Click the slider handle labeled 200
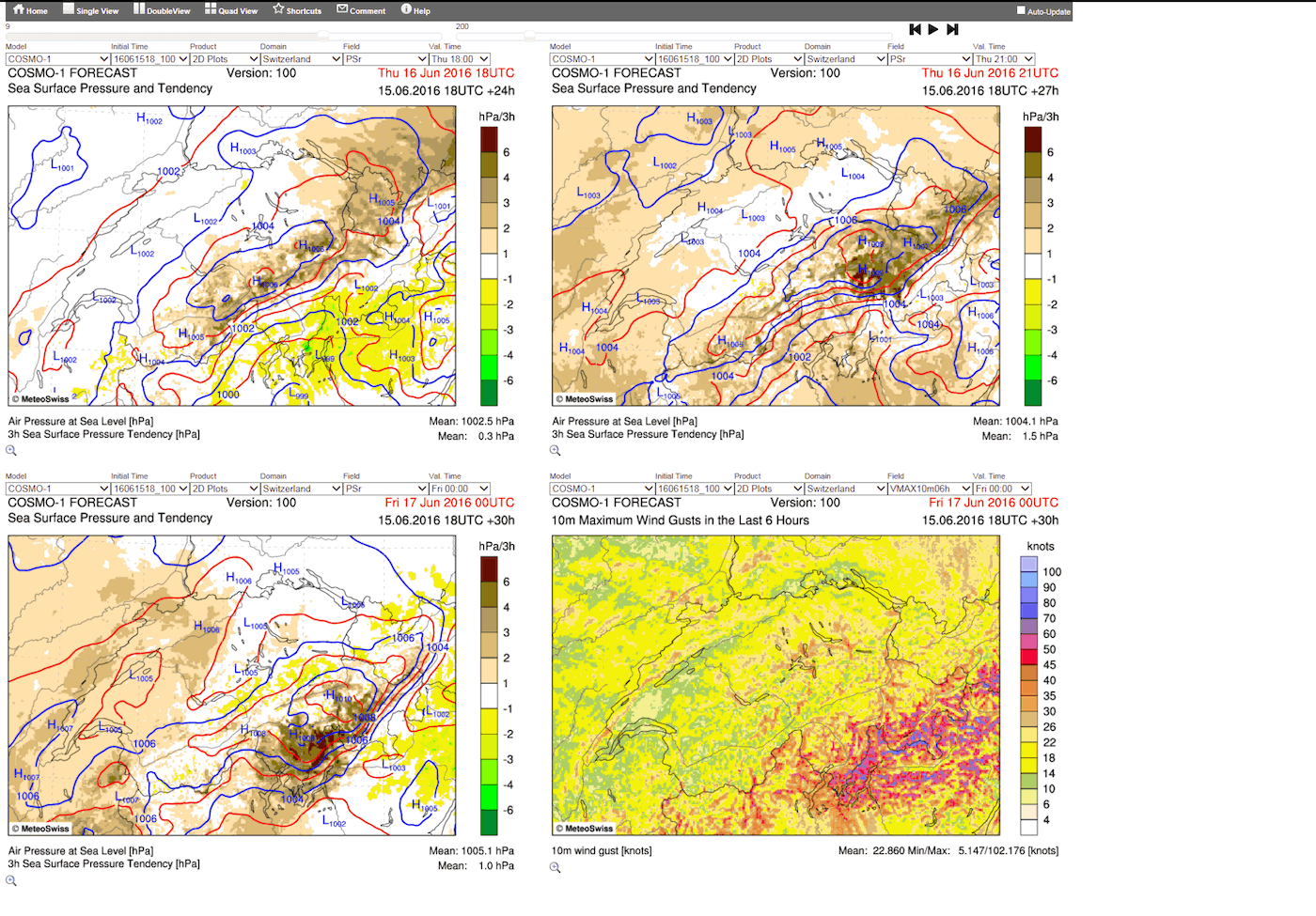The image size is (1316, 916). tap(529, 35)
